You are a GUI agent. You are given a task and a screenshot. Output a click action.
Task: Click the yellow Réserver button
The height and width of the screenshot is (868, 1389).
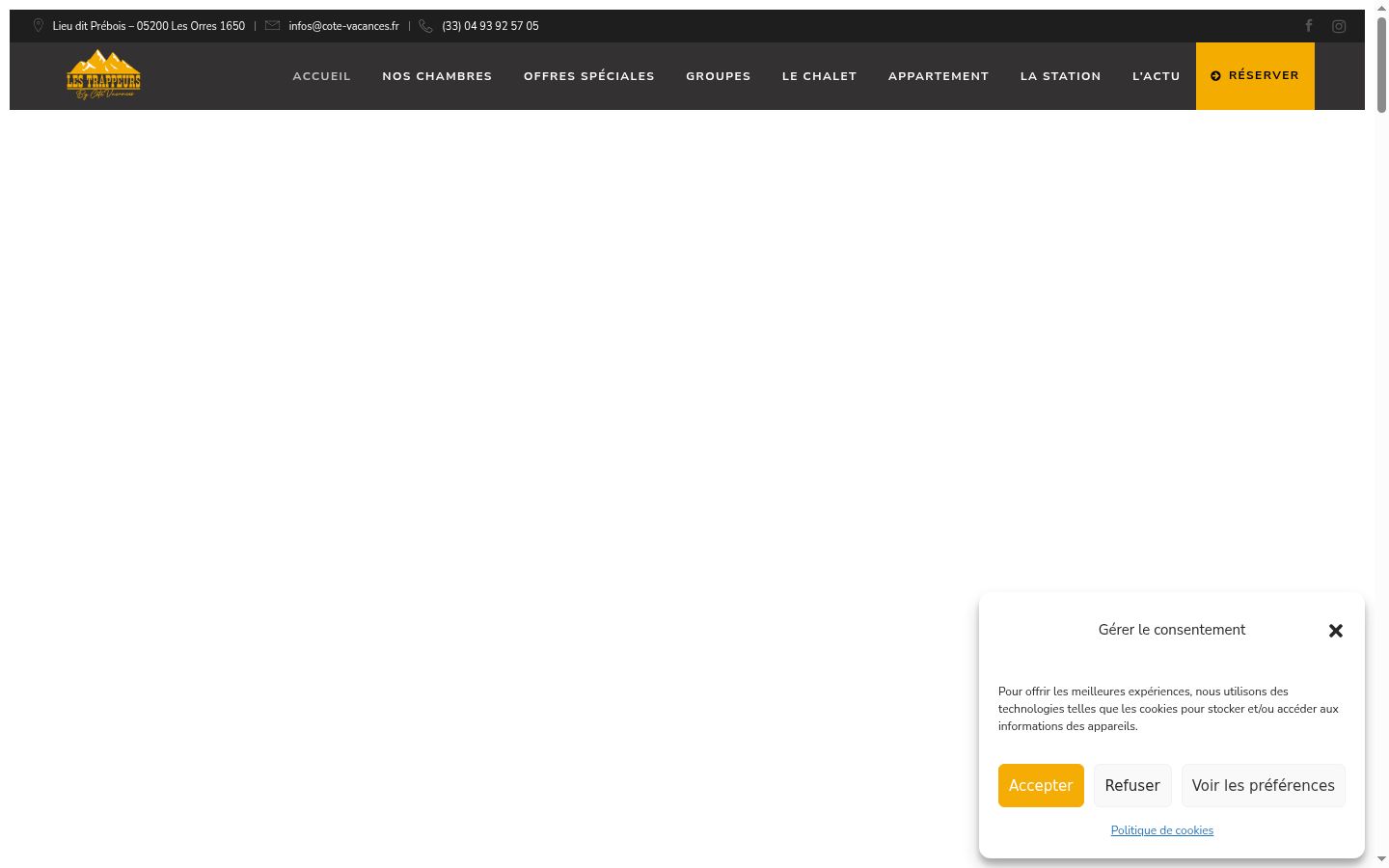(1255, 76)
